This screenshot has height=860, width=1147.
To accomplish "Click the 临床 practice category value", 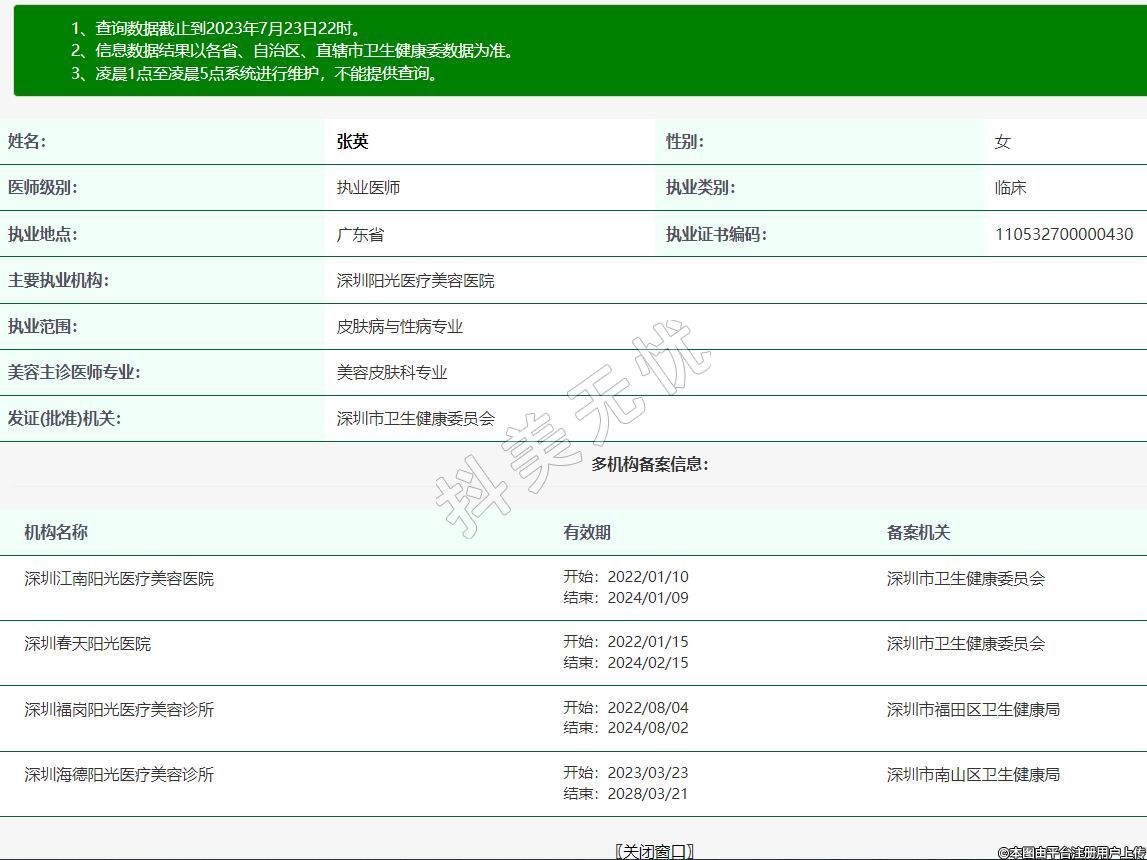I will (1010, 188).
